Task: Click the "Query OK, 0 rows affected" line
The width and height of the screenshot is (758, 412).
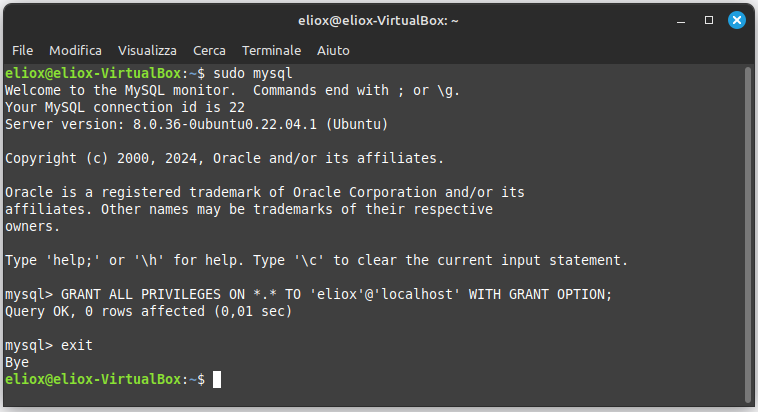Action: pos(148,311)
